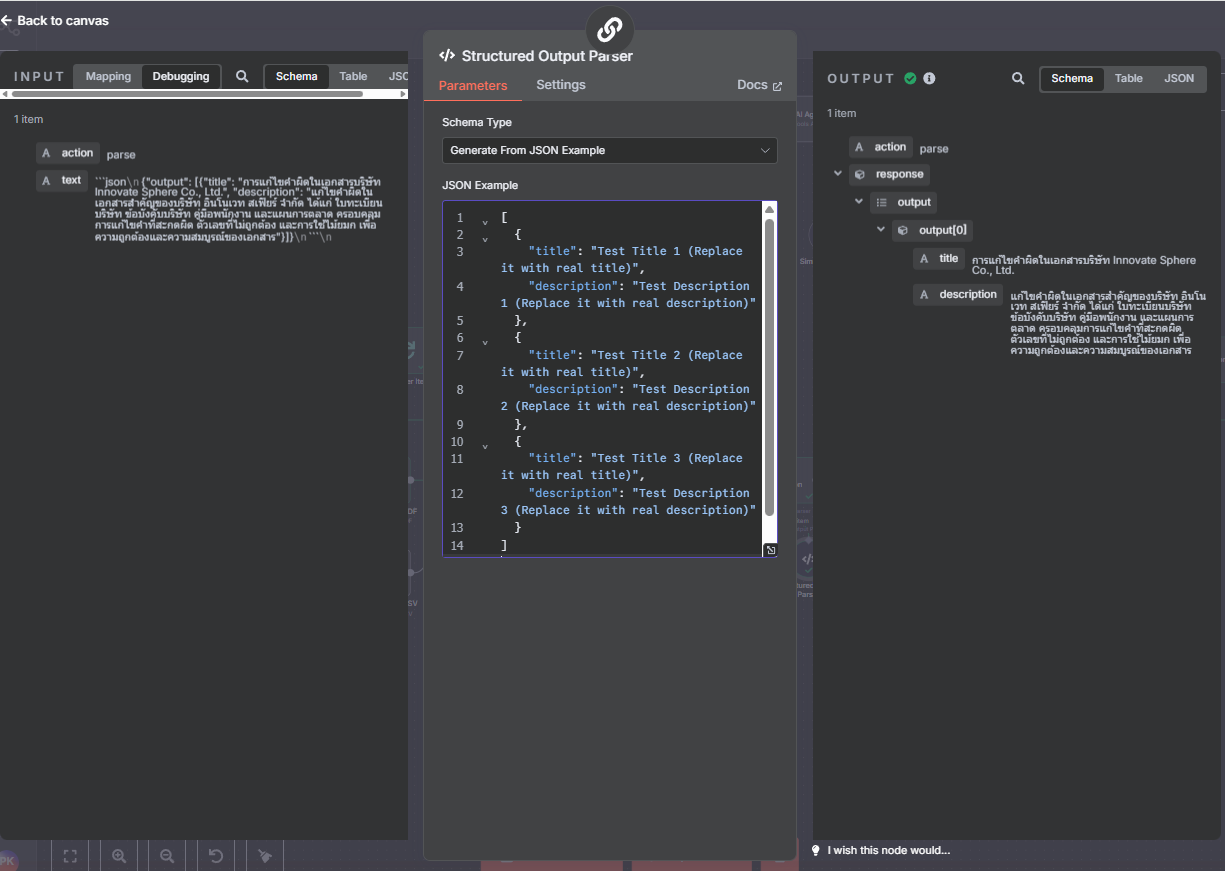Click the tidy up broom icon
This screenshot has width=1225, height=871.
(x=265, y=856)
